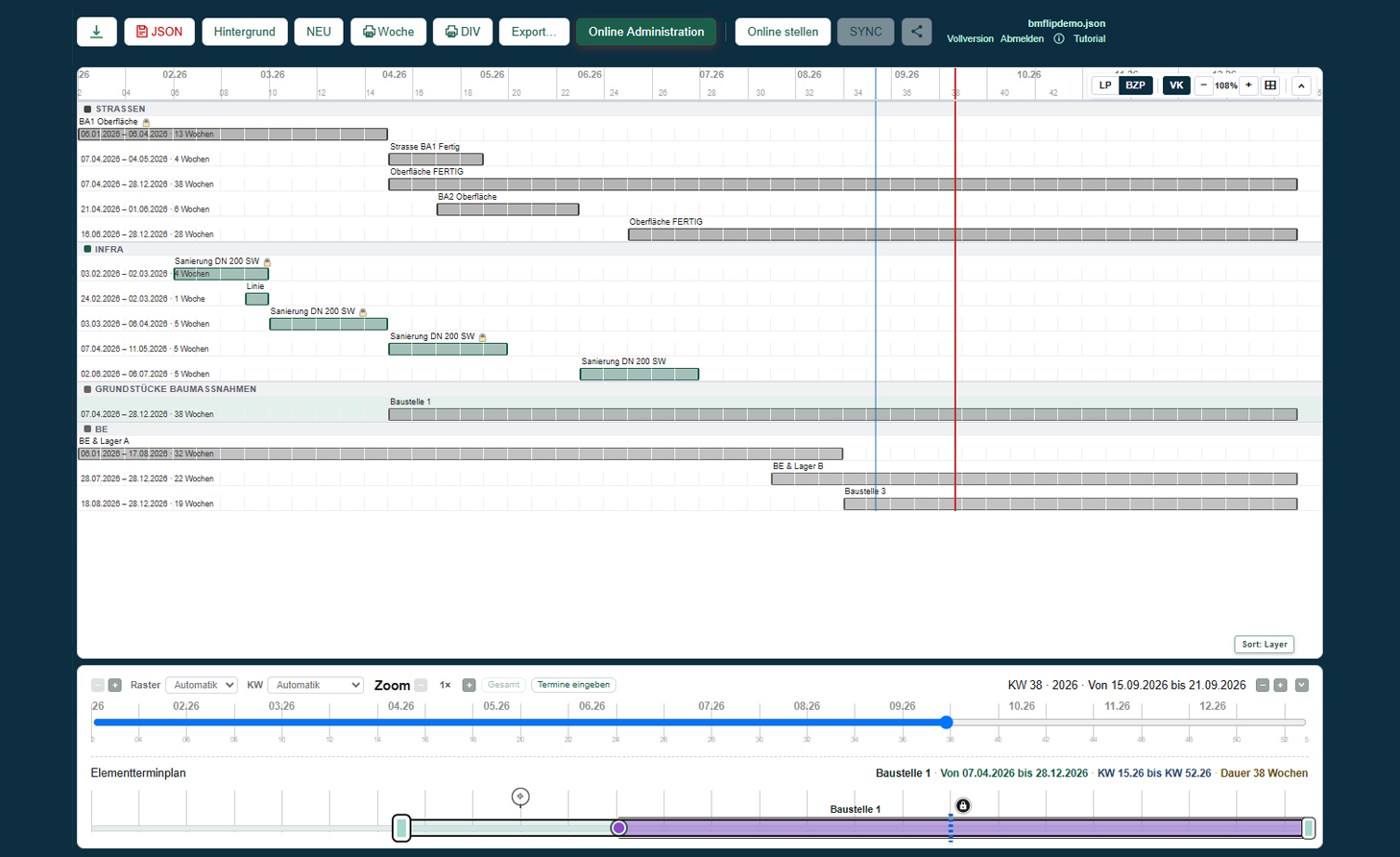Collapse bottom panel with the down chevron
The height and width of the screenshot is (857, 1400).
(x=1302, y=685)
